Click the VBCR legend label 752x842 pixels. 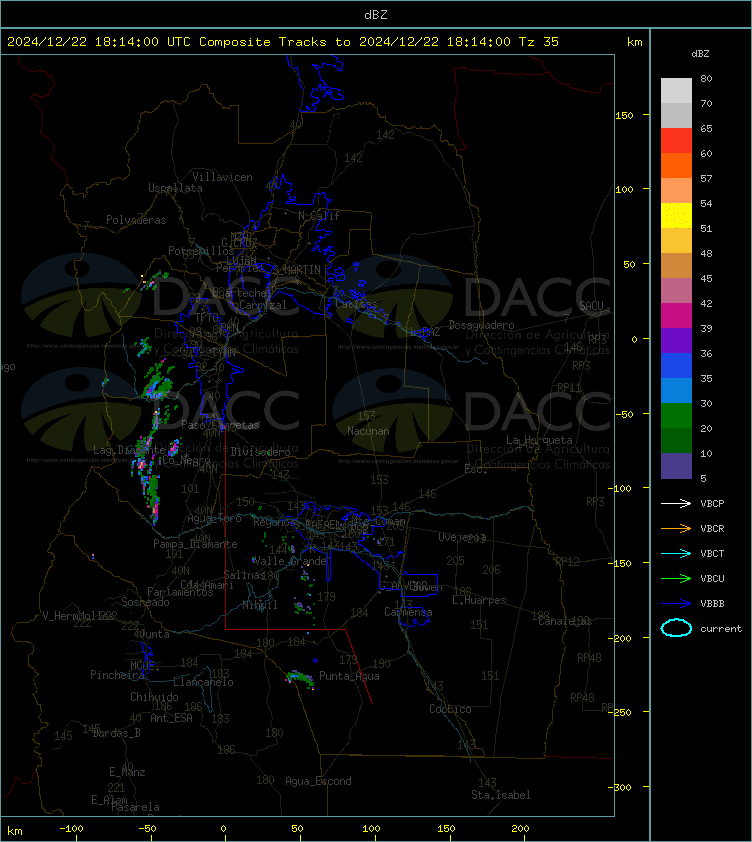pos(712,528)
